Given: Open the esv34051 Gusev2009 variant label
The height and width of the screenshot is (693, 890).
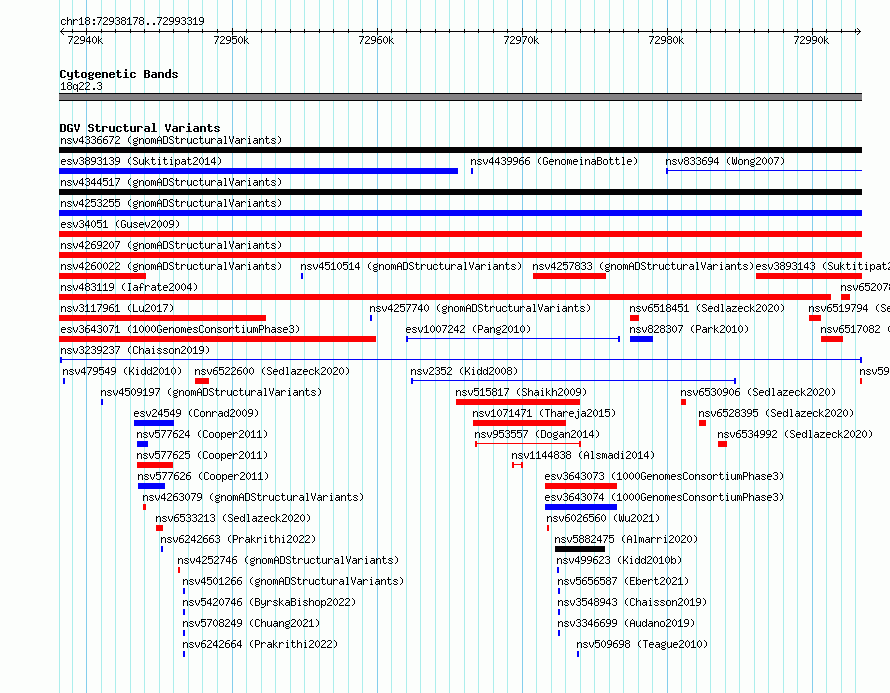Looking at the screenshot, I should 120,224.
